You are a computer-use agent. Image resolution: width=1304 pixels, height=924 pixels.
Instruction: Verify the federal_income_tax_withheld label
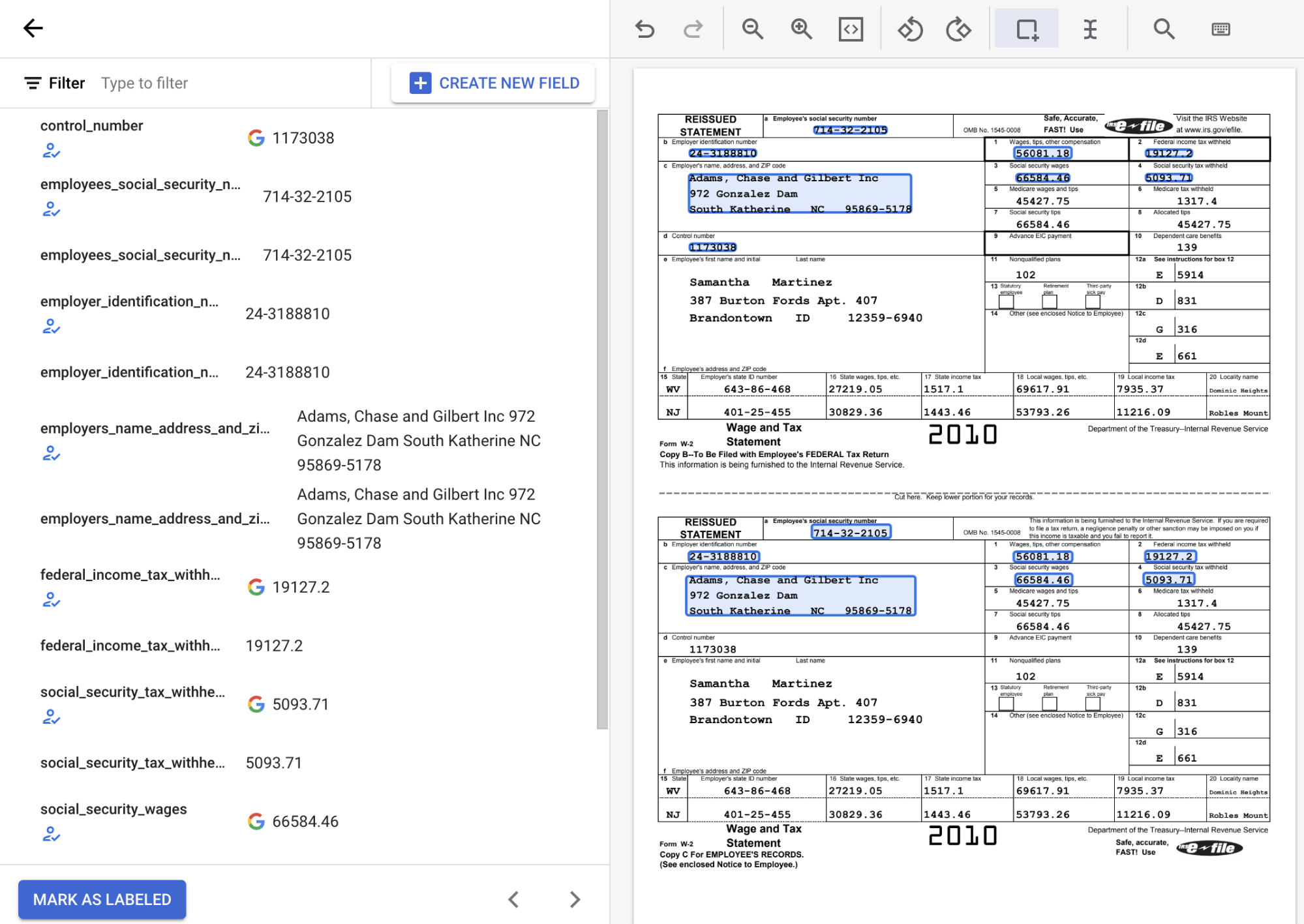[x=51, y=600]
